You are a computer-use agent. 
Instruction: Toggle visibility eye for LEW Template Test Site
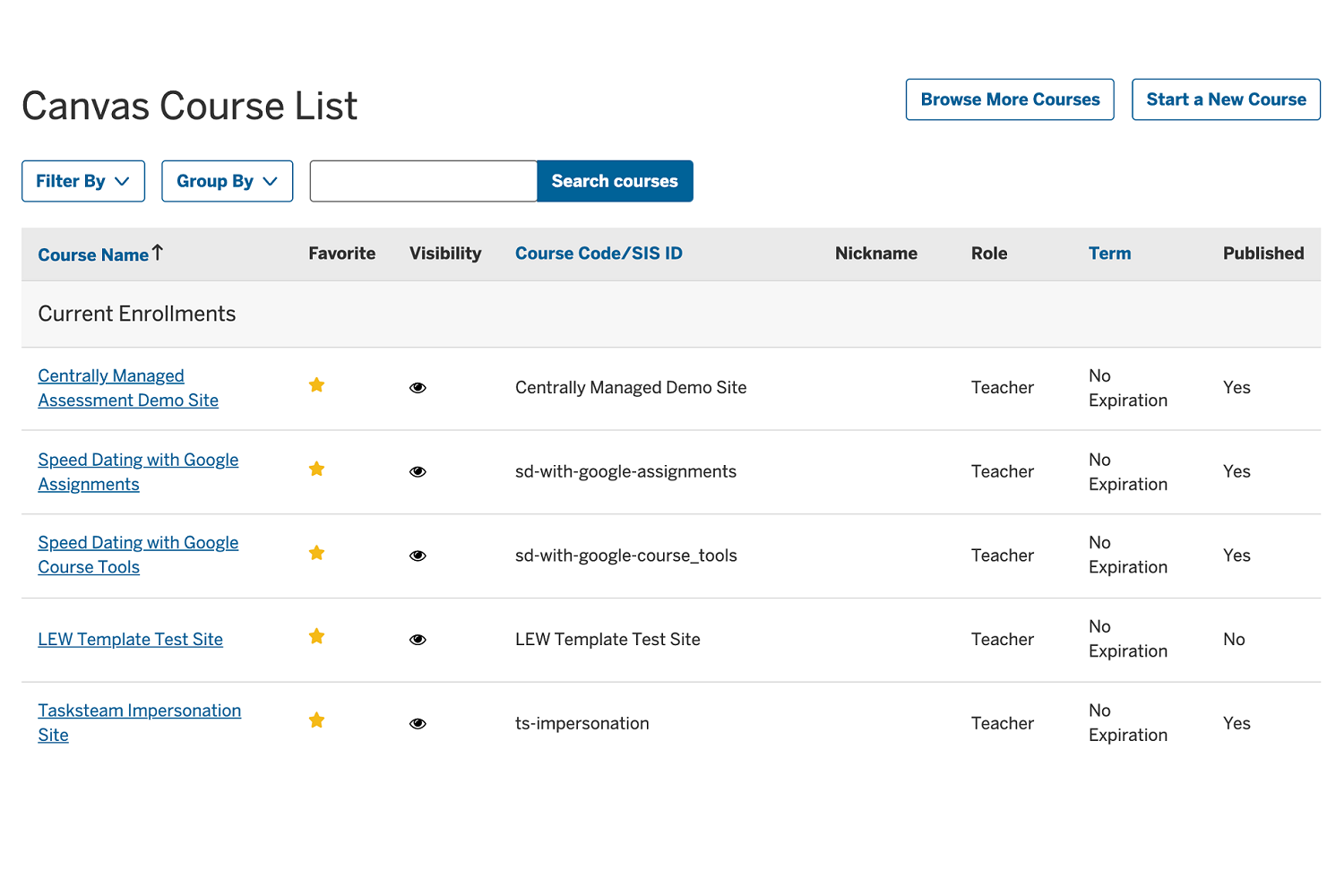click(418, 640)
